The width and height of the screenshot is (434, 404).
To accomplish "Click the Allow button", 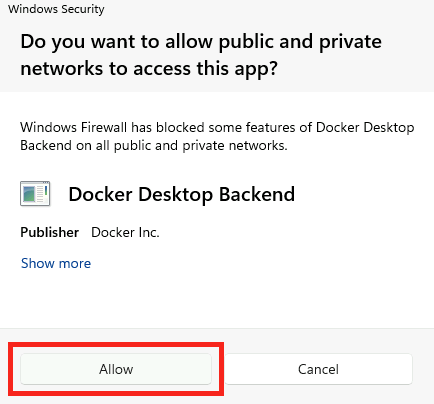I will click(x=116, y=369).
